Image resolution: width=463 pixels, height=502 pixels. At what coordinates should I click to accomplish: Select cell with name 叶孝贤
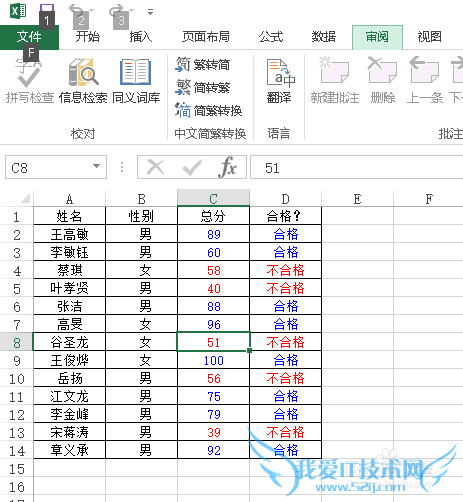(69, 288)
